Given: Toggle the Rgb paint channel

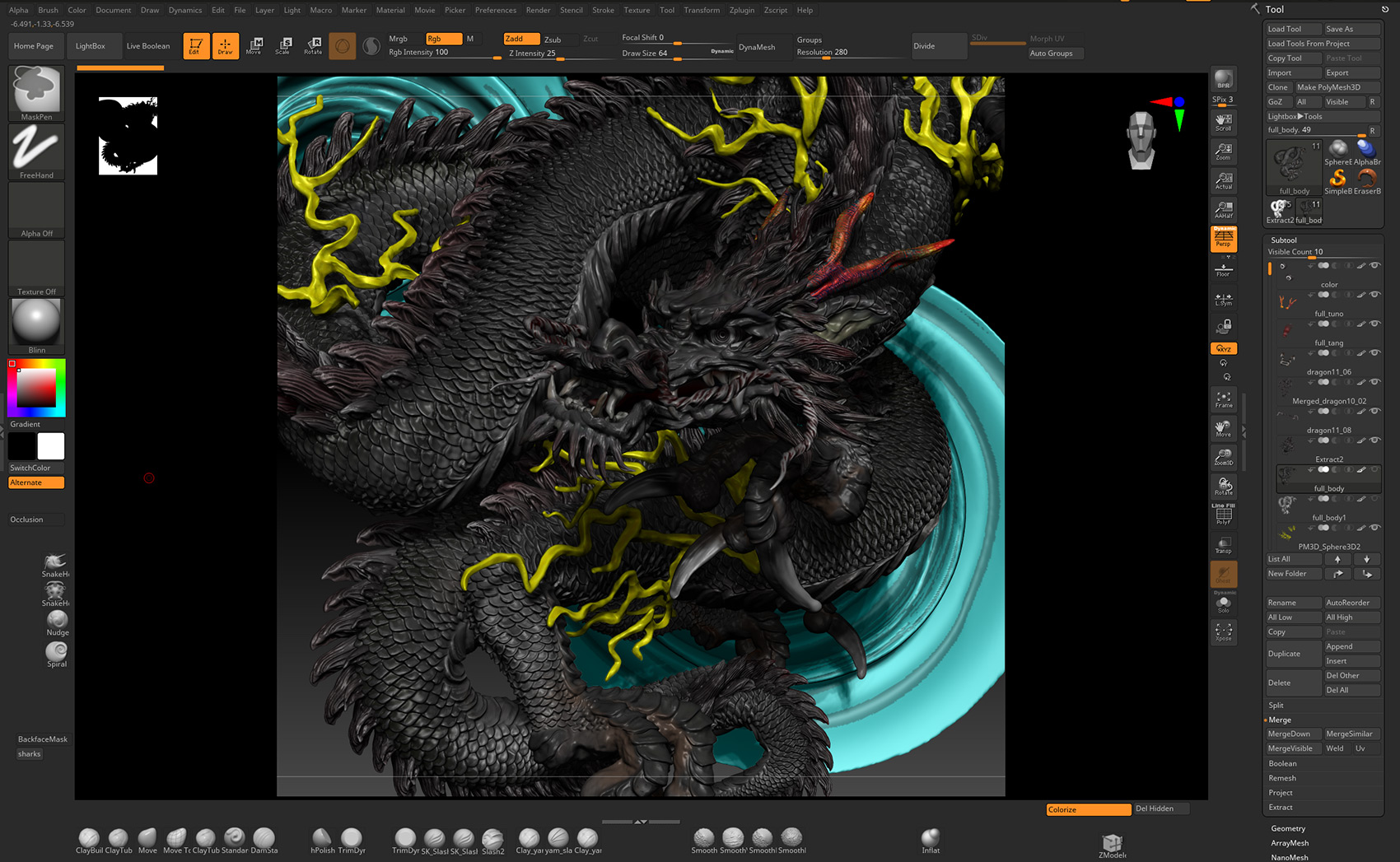Looking at the screenshot, I should (444, 39).
